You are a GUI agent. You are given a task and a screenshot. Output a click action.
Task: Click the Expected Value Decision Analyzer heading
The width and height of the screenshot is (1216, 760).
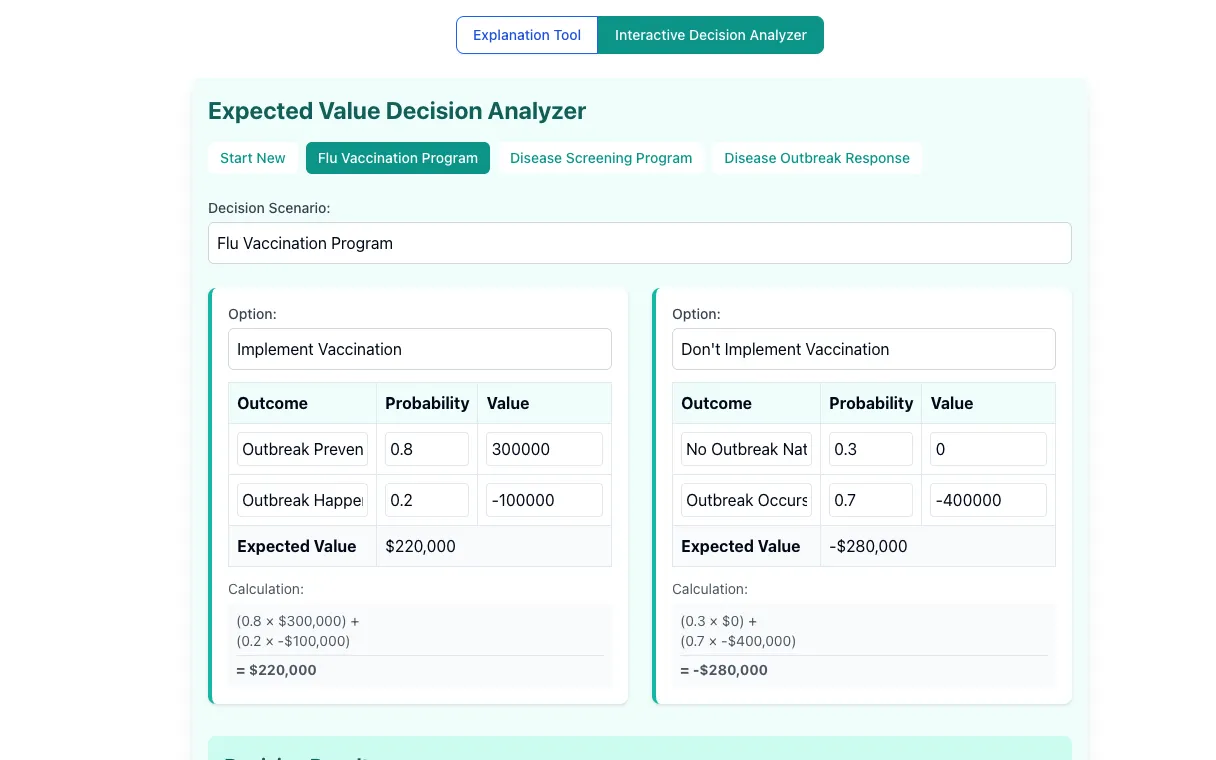pyautogui.click(x=397, y=111)
